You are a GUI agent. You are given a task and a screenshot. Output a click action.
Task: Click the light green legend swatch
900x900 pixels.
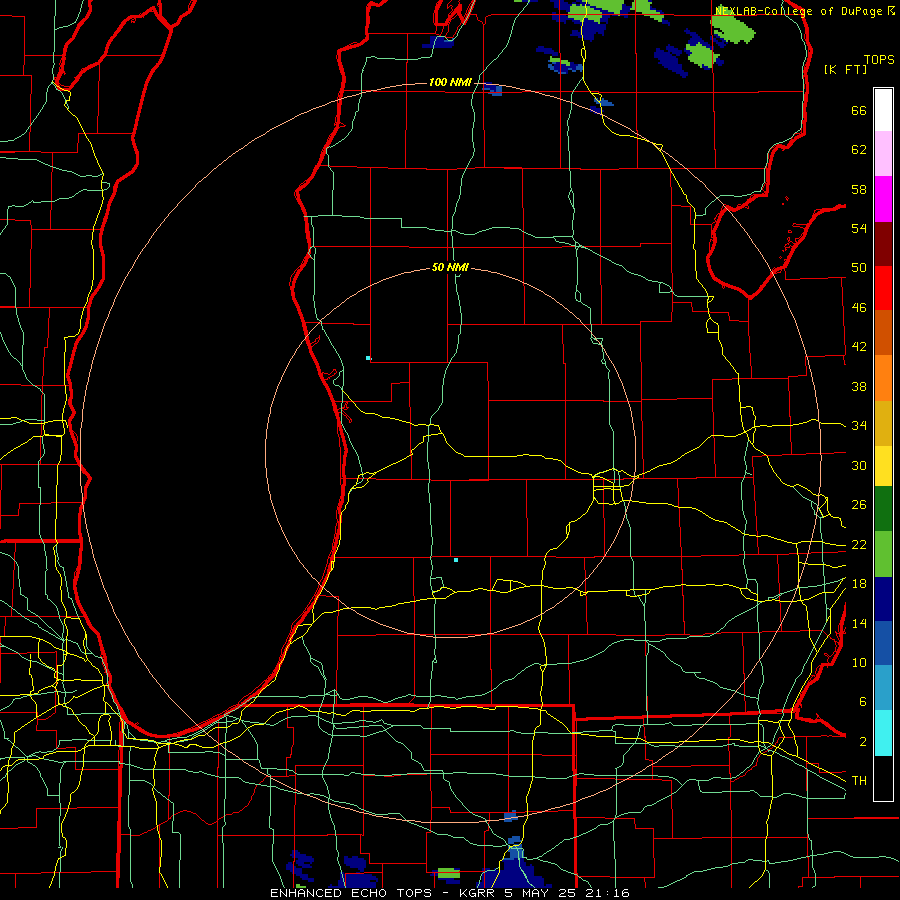click(883, 554)
